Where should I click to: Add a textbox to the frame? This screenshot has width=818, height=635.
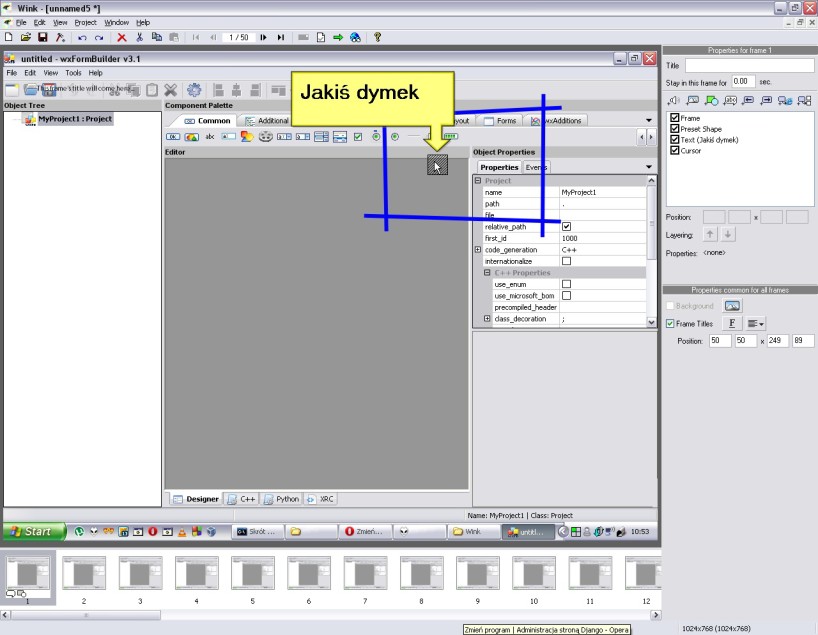(730, 100)
